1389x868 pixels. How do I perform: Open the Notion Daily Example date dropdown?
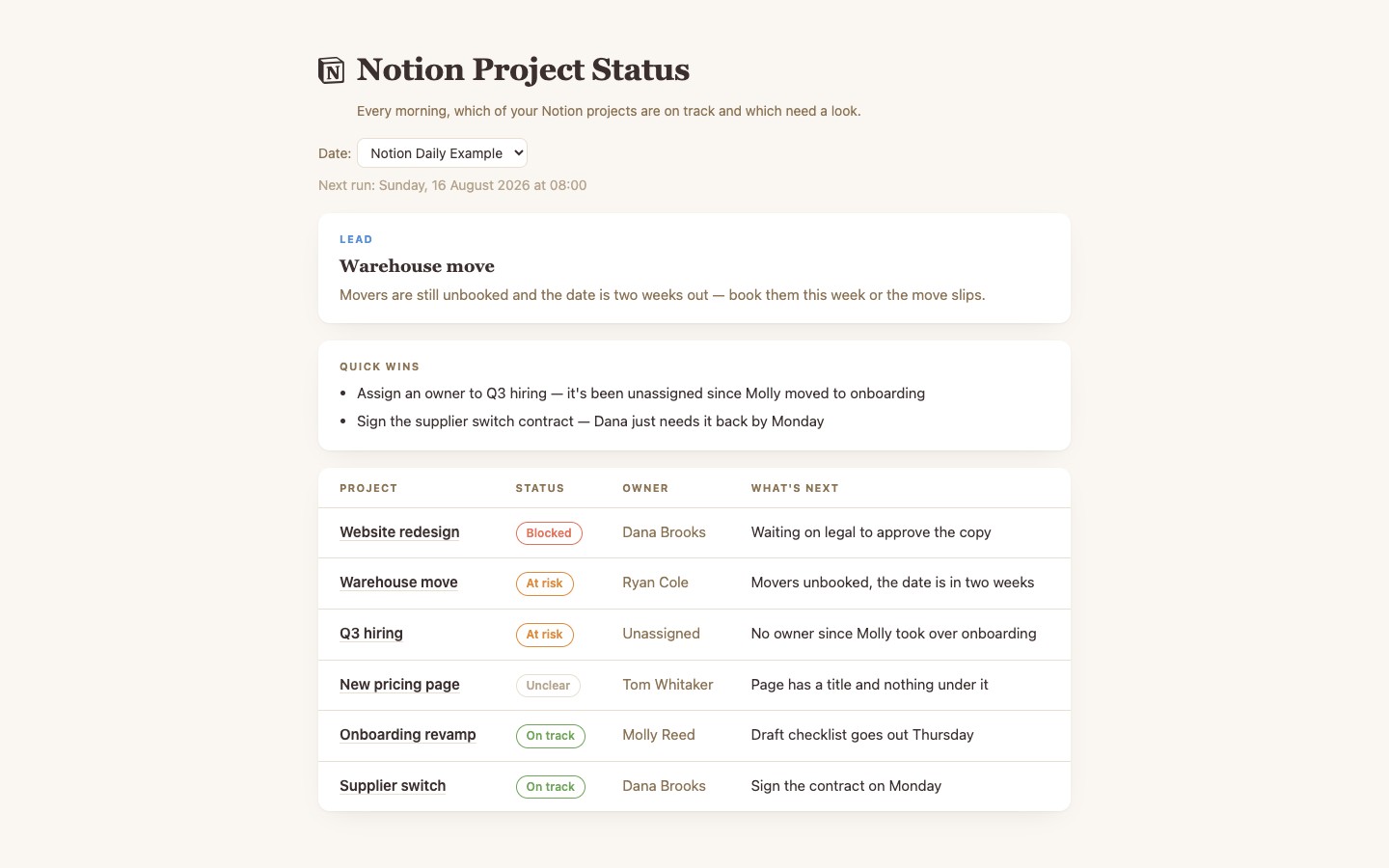click(442, 152)
